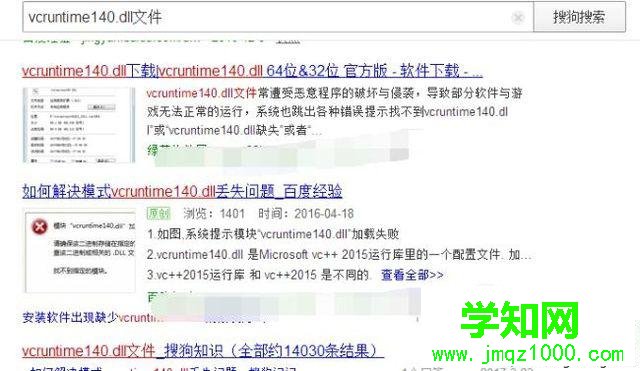Click 查看全部>> to expand the answer

click(x=412, y=275)
